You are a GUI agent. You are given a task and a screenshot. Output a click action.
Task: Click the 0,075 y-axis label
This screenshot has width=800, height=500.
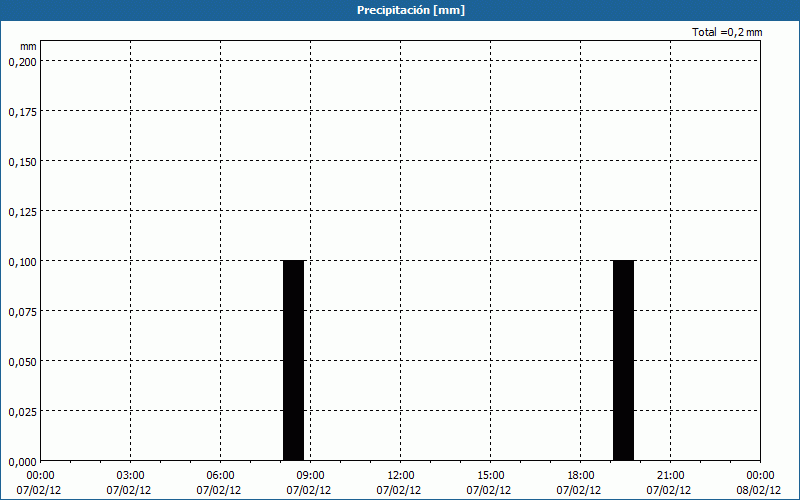[22, 312]
